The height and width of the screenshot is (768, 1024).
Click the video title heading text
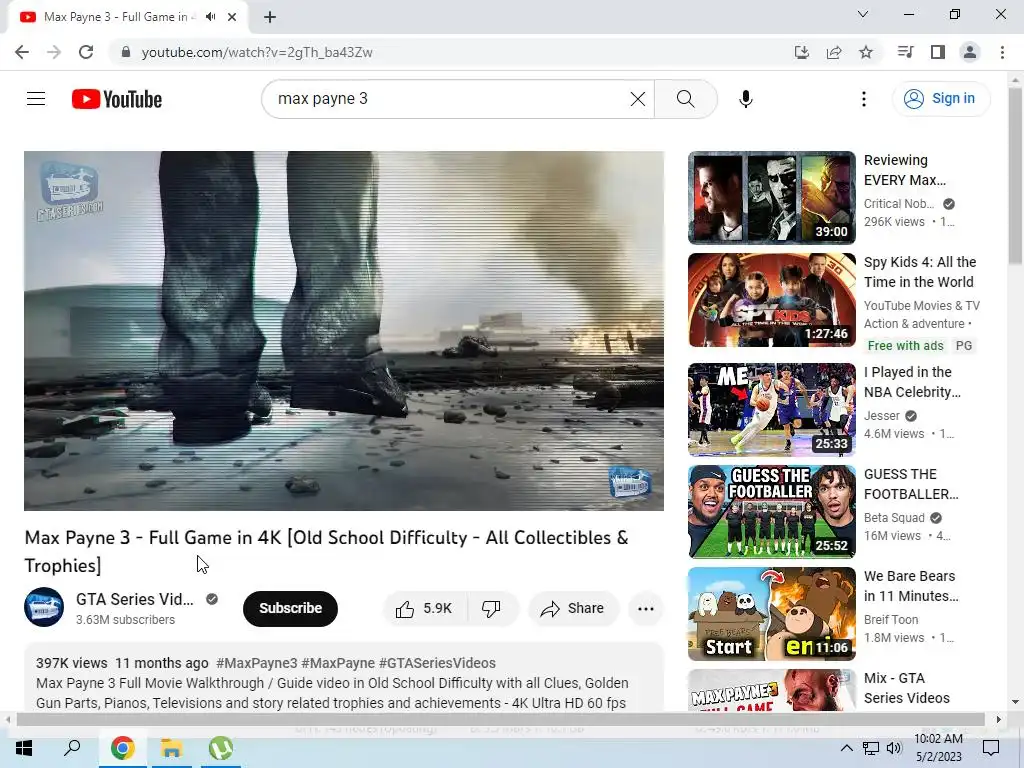(x=327, y=551)
